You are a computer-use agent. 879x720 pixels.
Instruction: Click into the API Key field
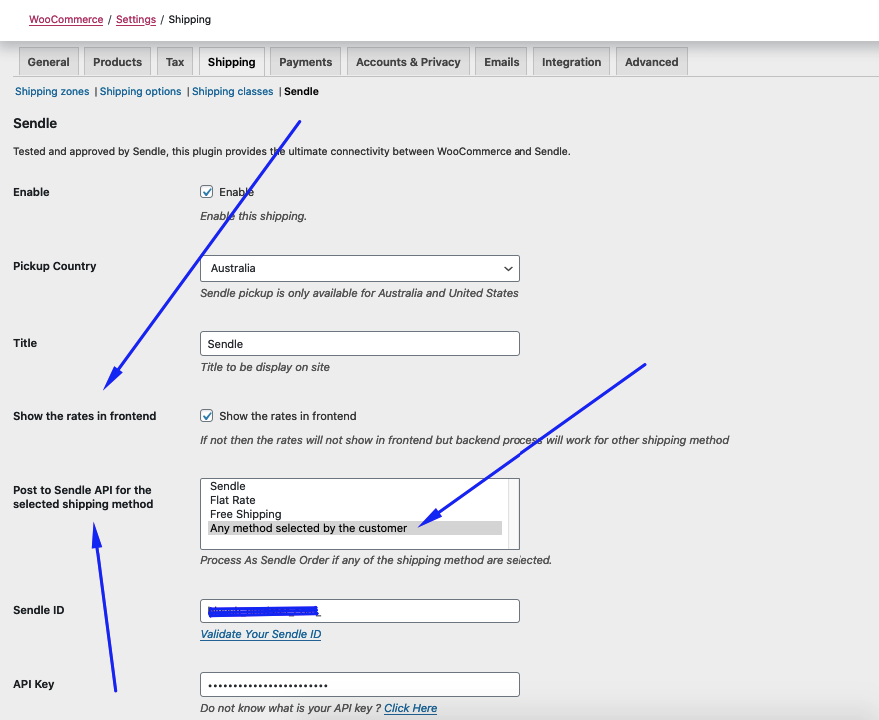coord(359,684)
